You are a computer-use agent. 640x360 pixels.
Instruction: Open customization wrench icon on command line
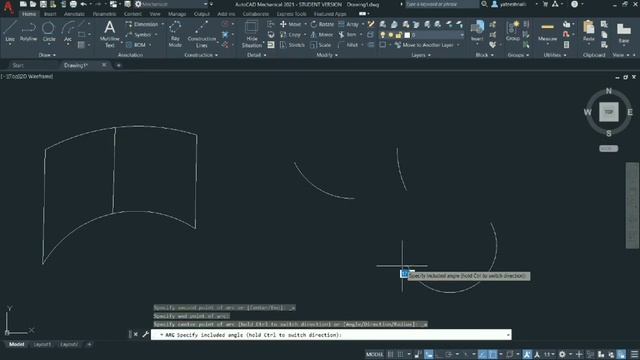click(145, 334)
